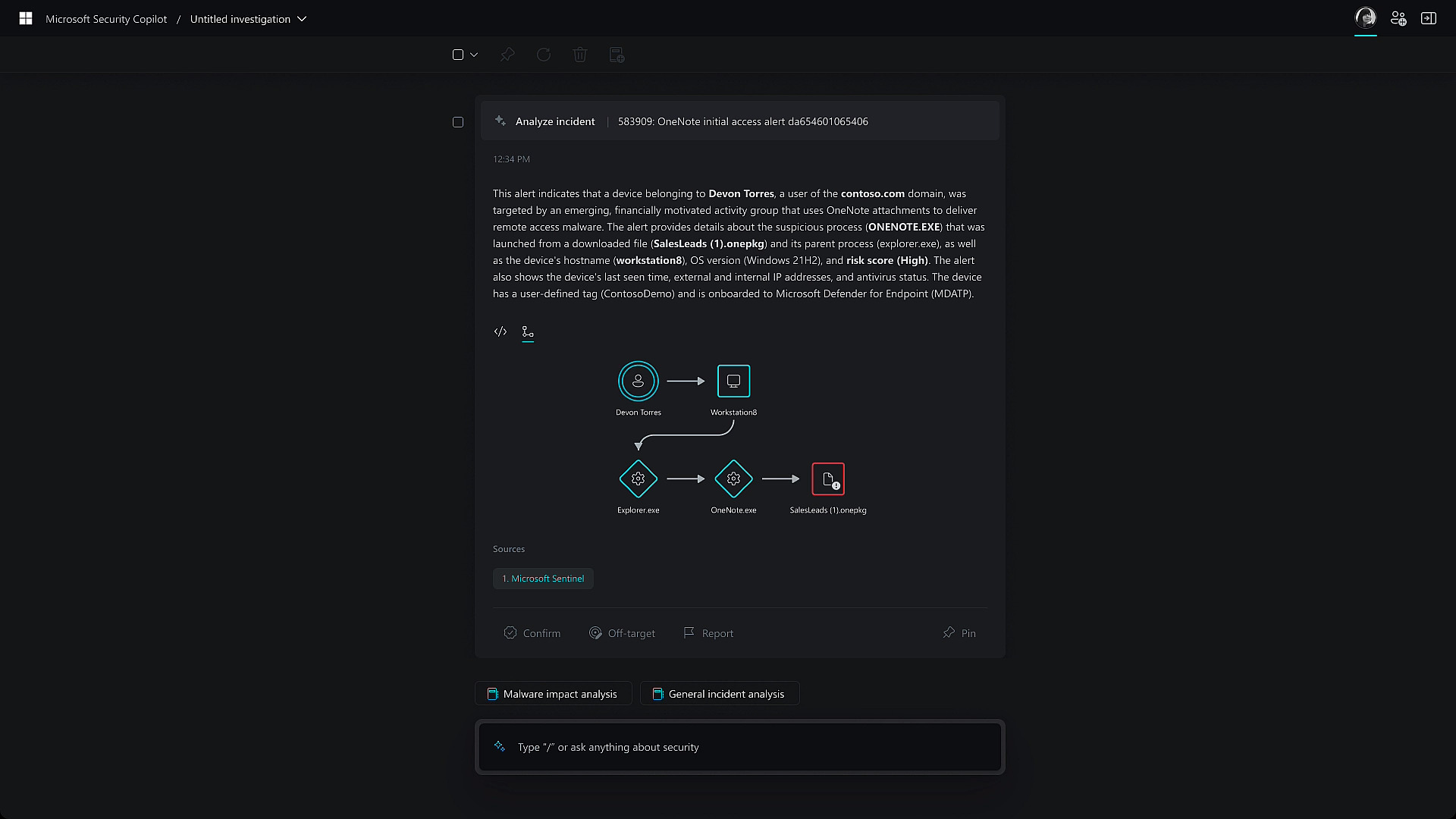The width and height of the screenshot is (1456, 819).
Task: Run the General incident analysis promptbook
Action: pos(719,693)
